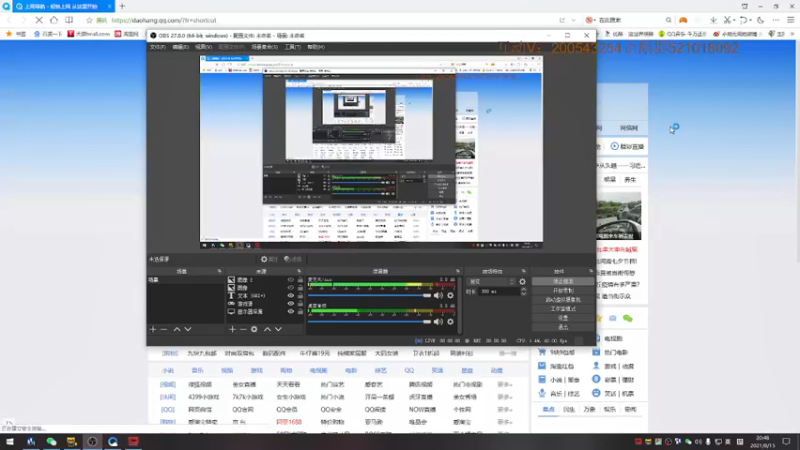Hide the 游戏源 game capture source via eye

(x=291, y=304)
